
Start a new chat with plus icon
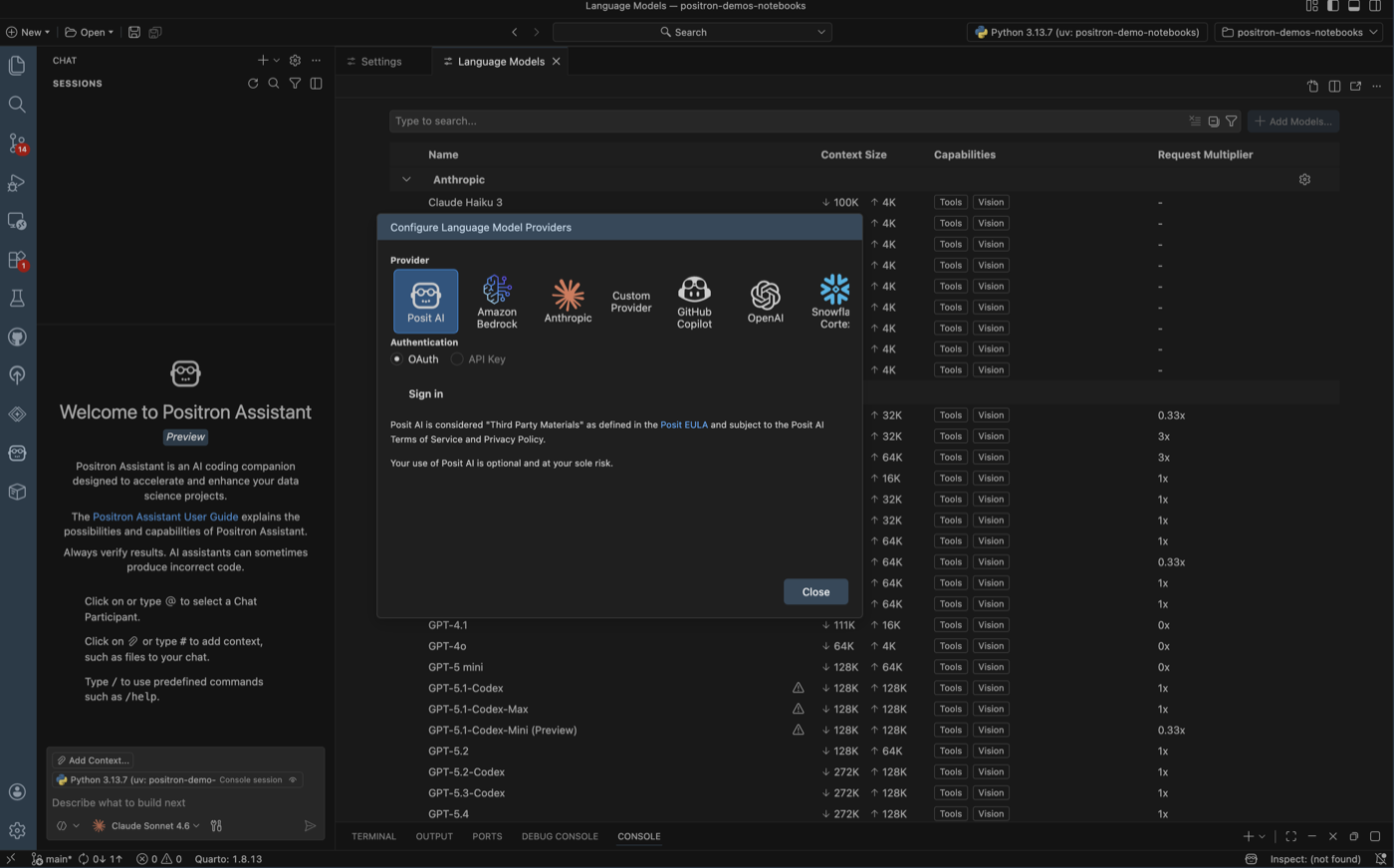pyautogui.click(x=263, y=61)
